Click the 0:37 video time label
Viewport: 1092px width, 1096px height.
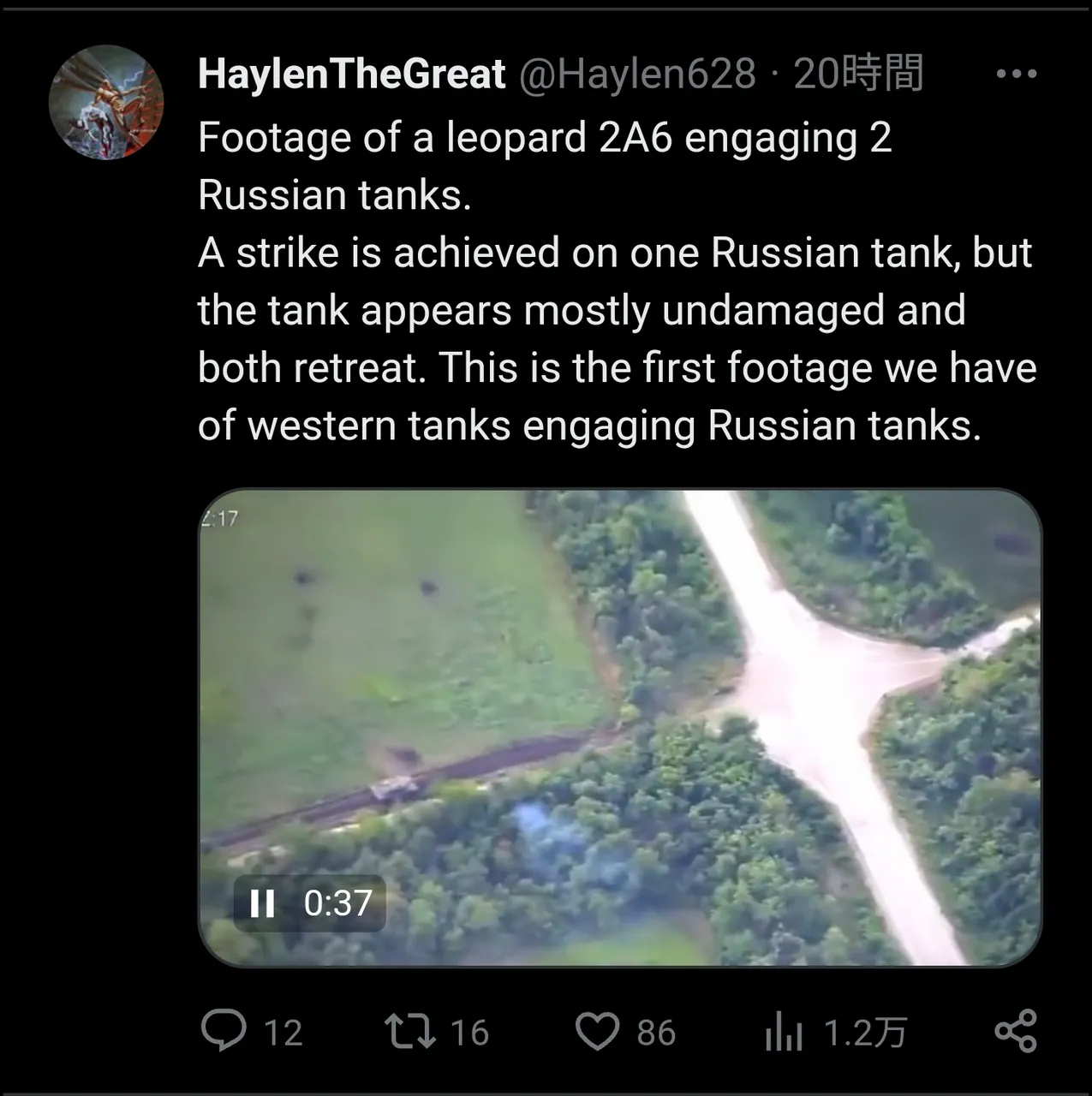tap(338, 903)
